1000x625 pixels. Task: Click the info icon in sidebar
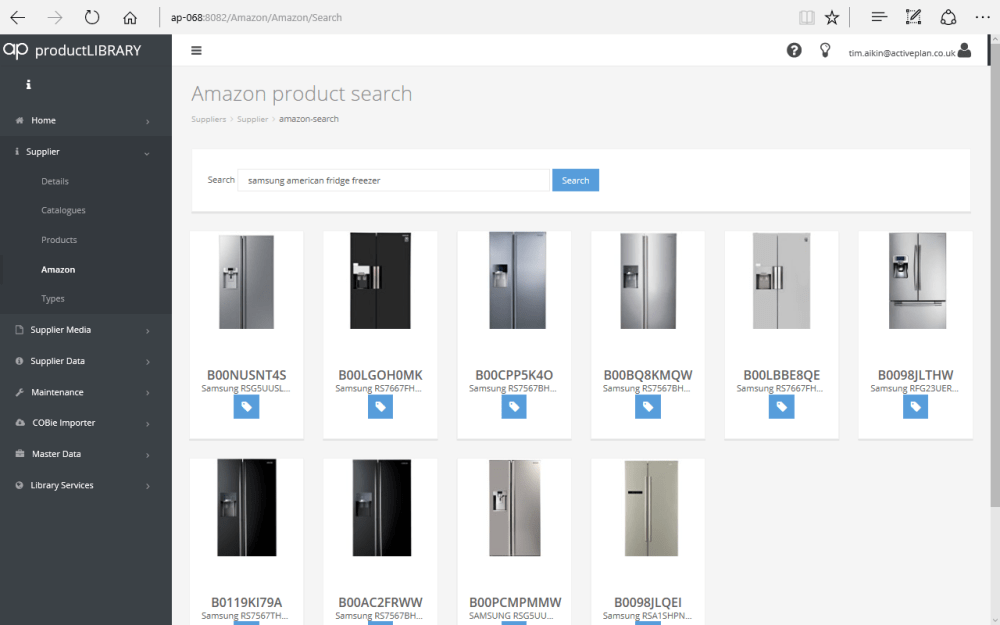click(x=28, y=85)
